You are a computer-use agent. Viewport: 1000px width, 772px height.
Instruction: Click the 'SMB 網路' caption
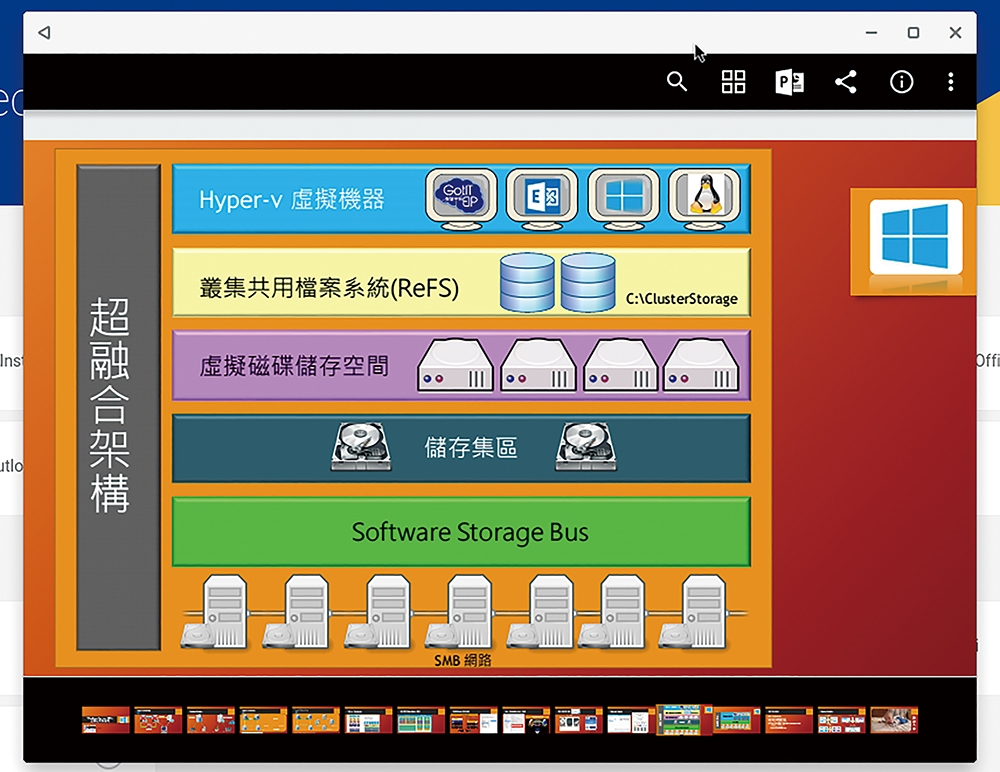pos(462,660)
